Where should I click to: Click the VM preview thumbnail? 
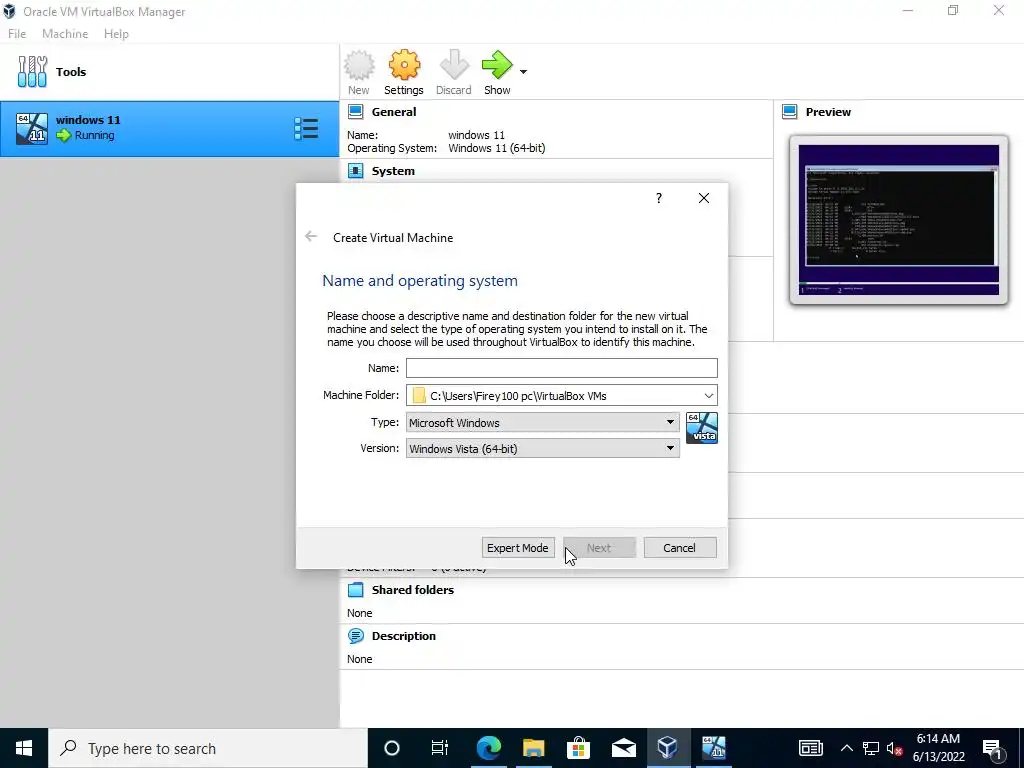pyautogui.click(x=899, y=220)
